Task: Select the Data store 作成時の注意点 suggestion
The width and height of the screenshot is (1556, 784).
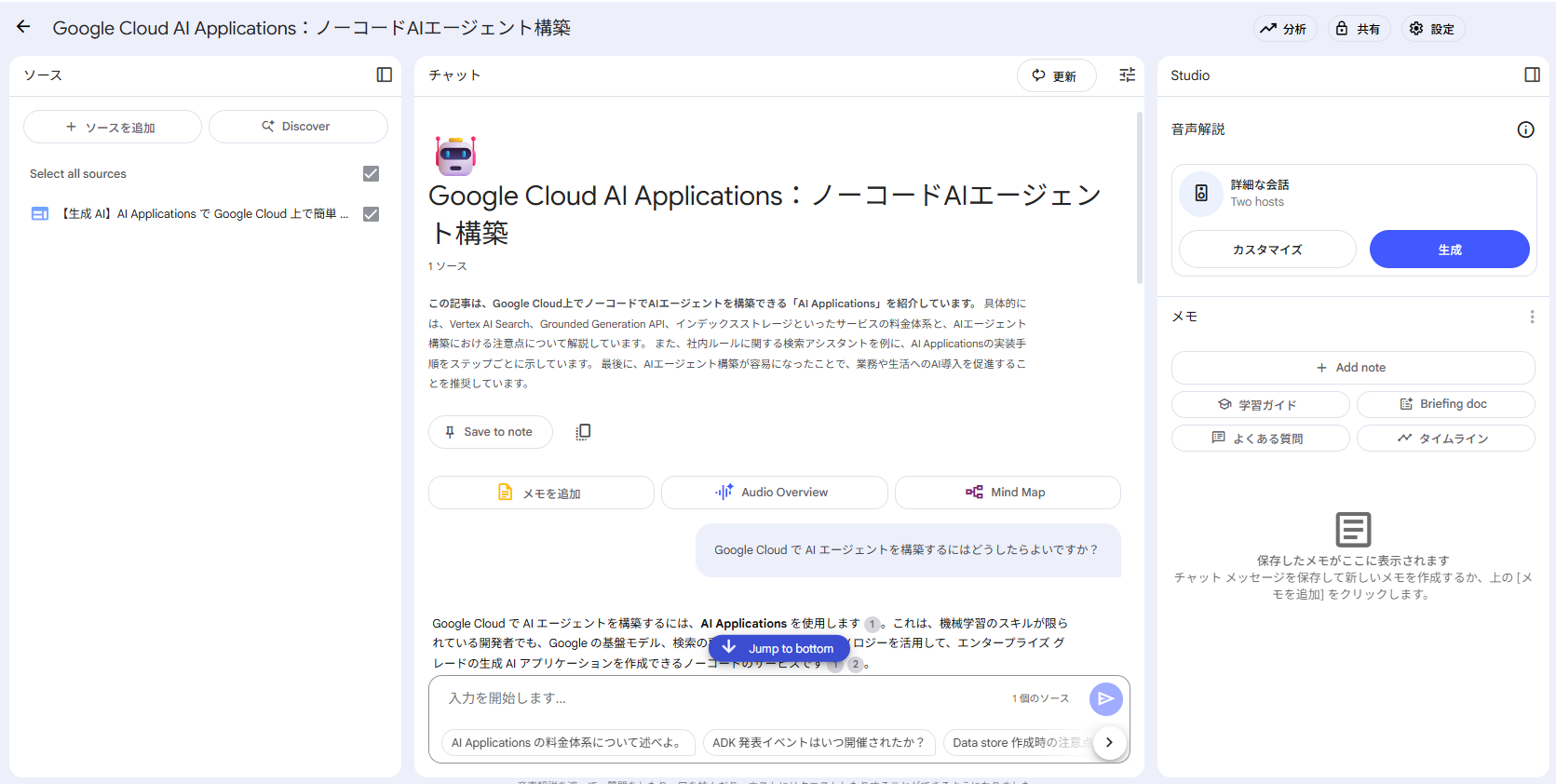Action: [1018, 742]
